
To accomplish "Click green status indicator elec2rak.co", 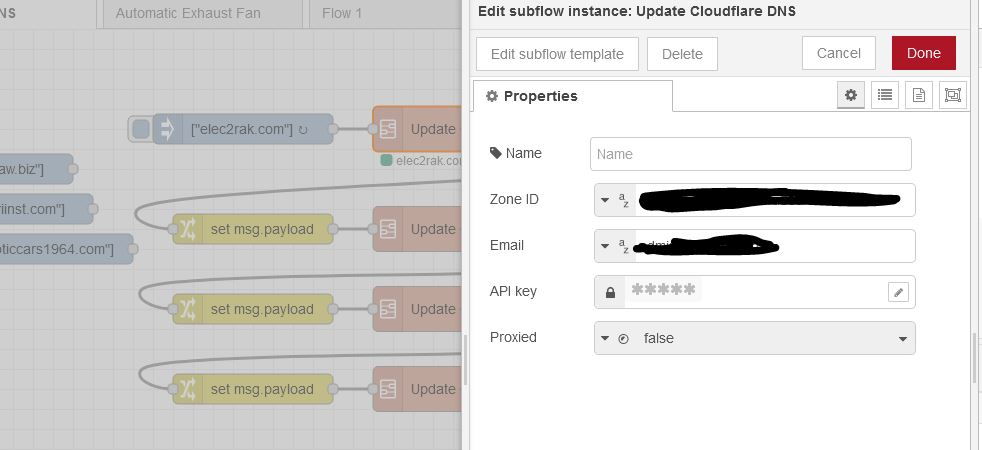I will [x=386, y=160].
